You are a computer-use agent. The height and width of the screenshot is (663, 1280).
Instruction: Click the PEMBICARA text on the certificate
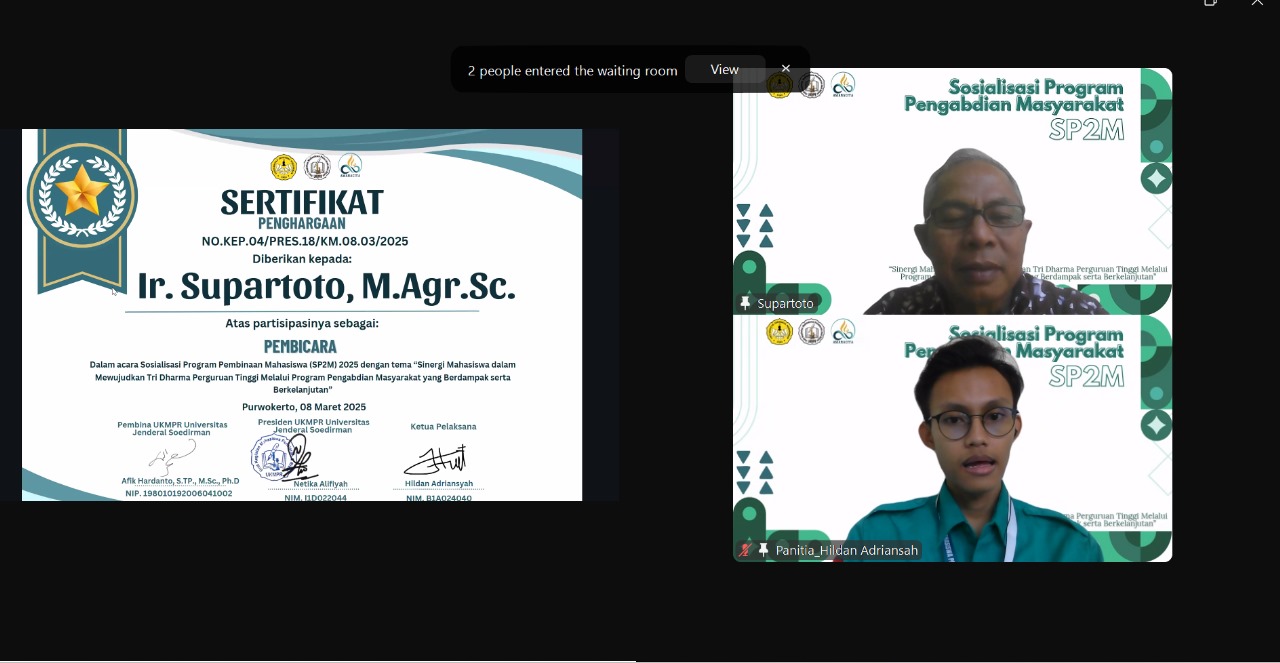300,347
